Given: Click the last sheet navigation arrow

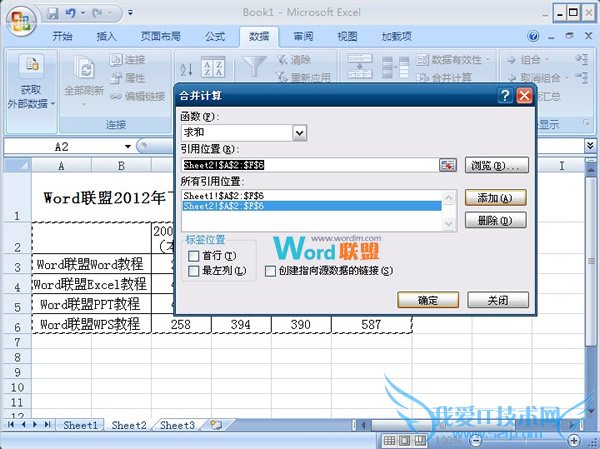Looking at the screenshot, I should click(47, 425).
